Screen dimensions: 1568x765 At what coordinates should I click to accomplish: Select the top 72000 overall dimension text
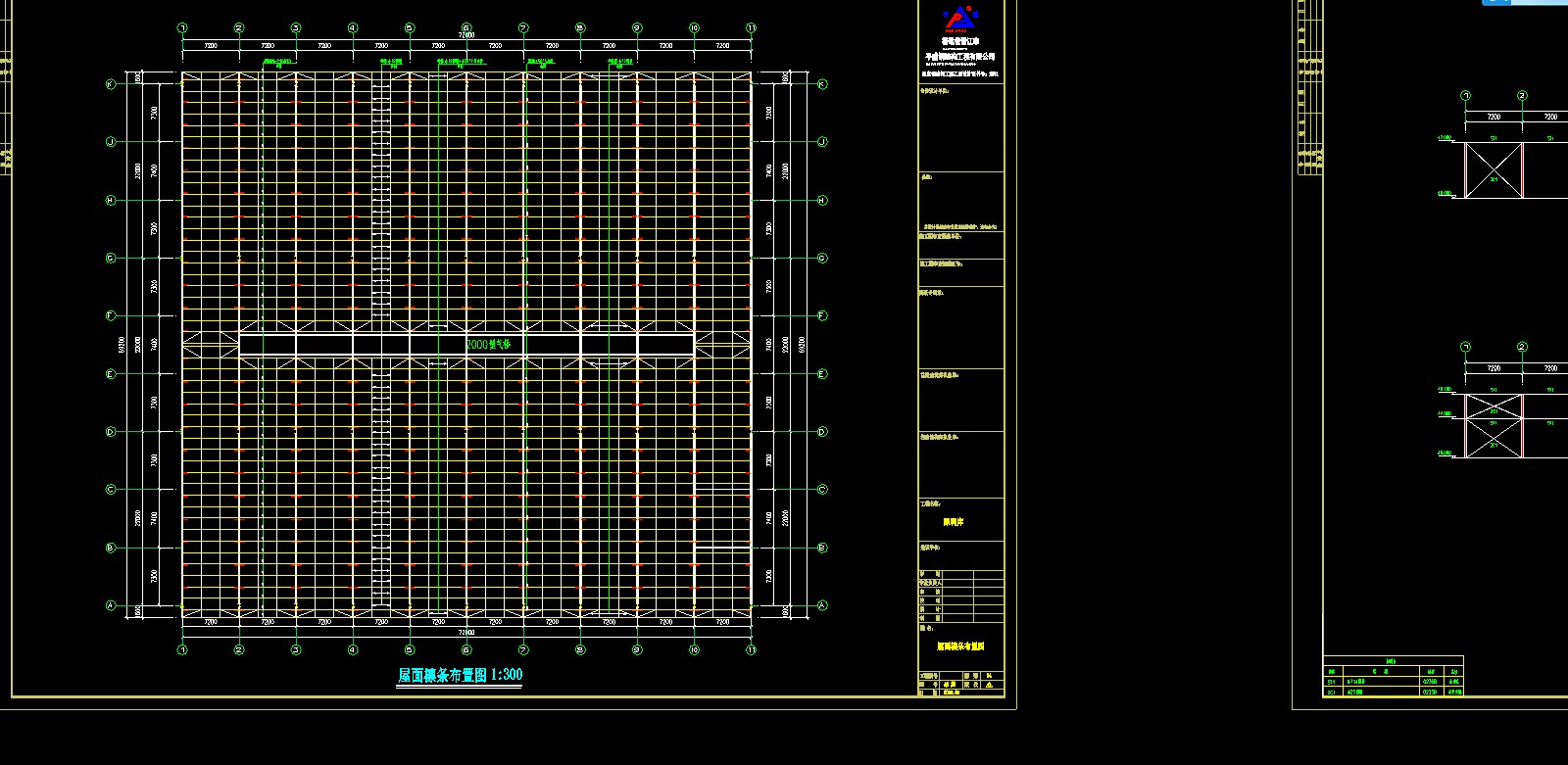click(466, 36)
